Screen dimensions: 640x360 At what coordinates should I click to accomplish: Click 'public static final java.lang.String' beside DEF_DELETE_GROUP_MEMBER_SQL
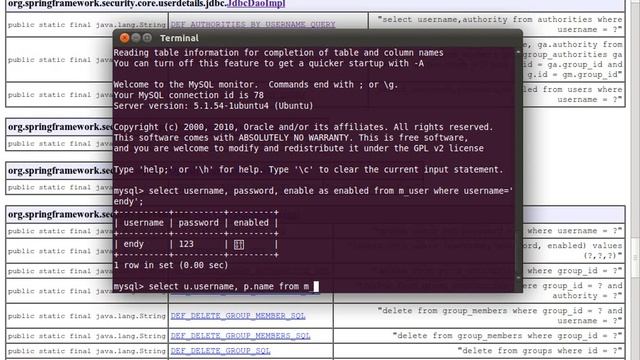pos(87,316)
